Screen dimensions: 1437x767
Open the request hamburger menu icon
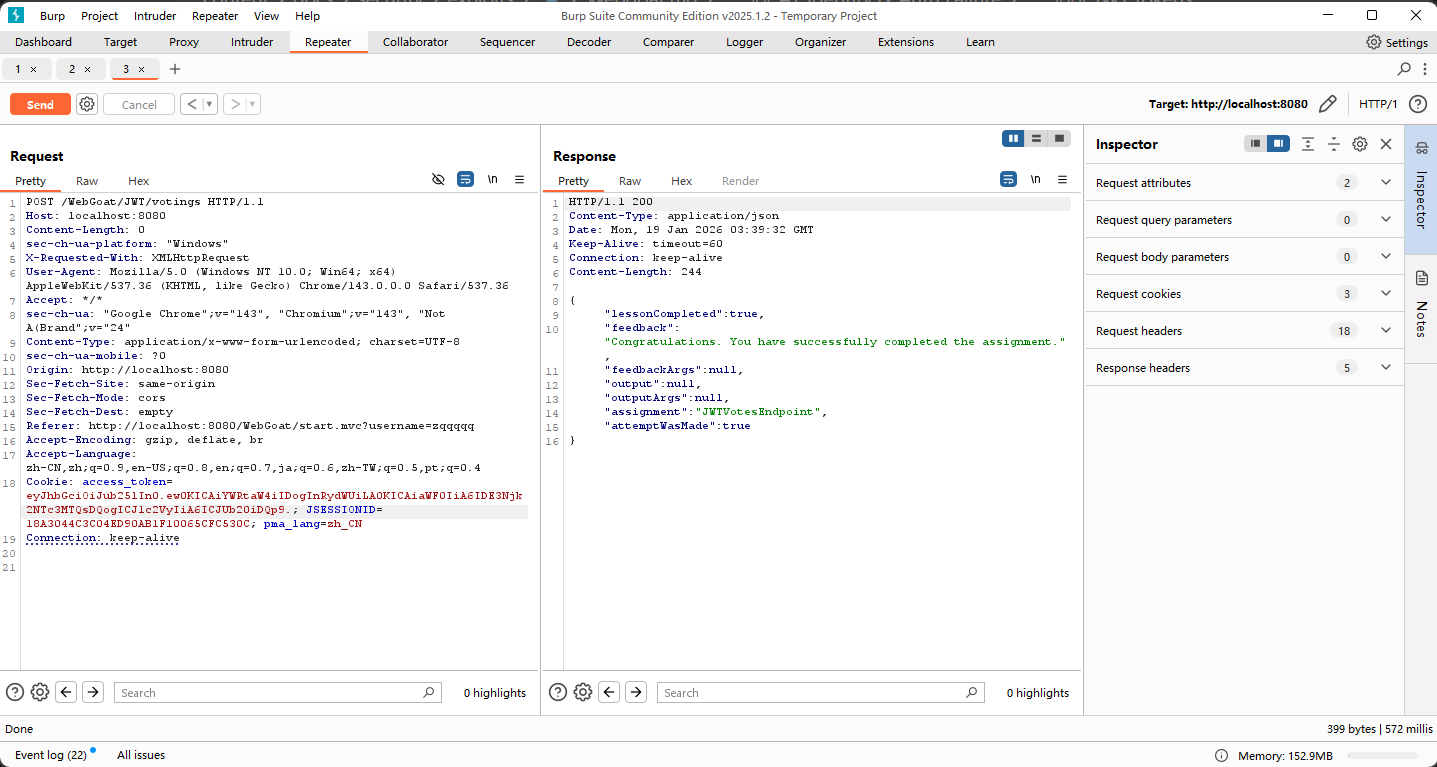click(519, 180)
